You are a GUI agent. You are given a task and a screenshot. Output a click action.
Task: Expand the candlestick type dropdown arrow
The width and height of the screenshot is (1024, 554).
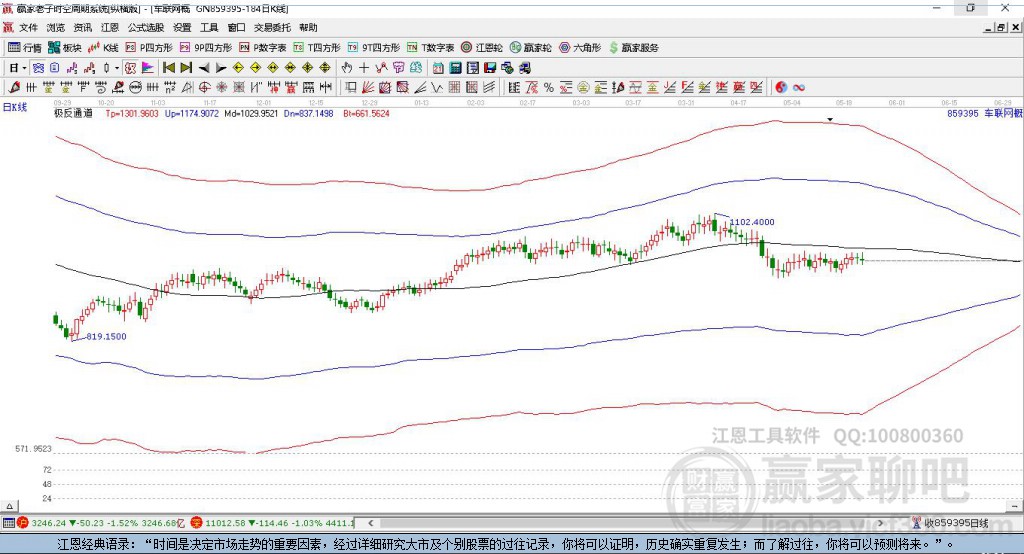[x=117, y=68]
